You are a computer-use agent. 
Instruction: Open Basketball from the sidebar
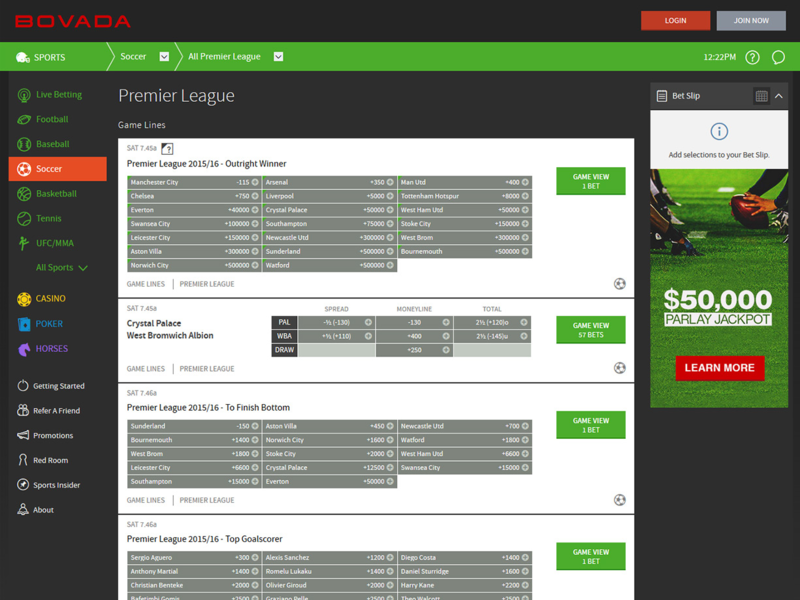58,194
